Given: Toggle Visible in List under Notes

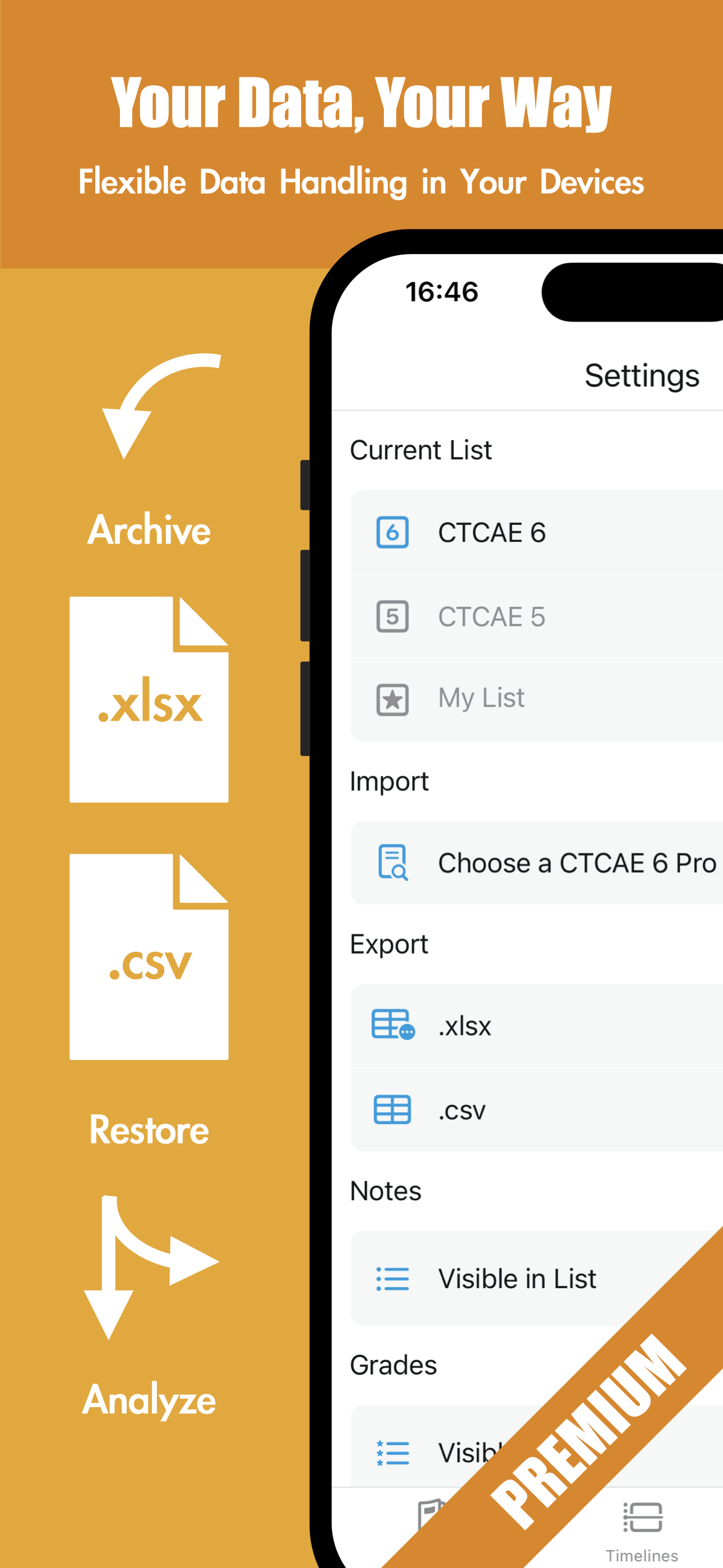Looking at the screenshot, I should (x=517, y=1278).
